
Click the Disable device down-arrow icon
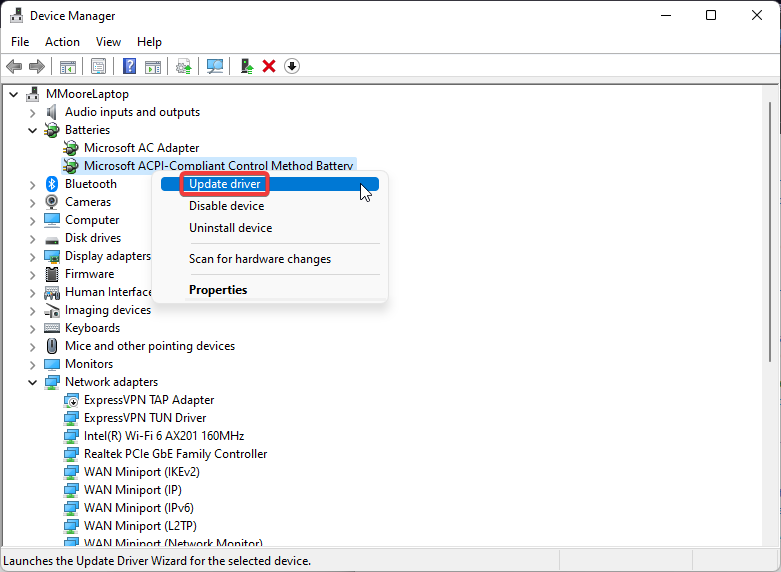(292, 66)
